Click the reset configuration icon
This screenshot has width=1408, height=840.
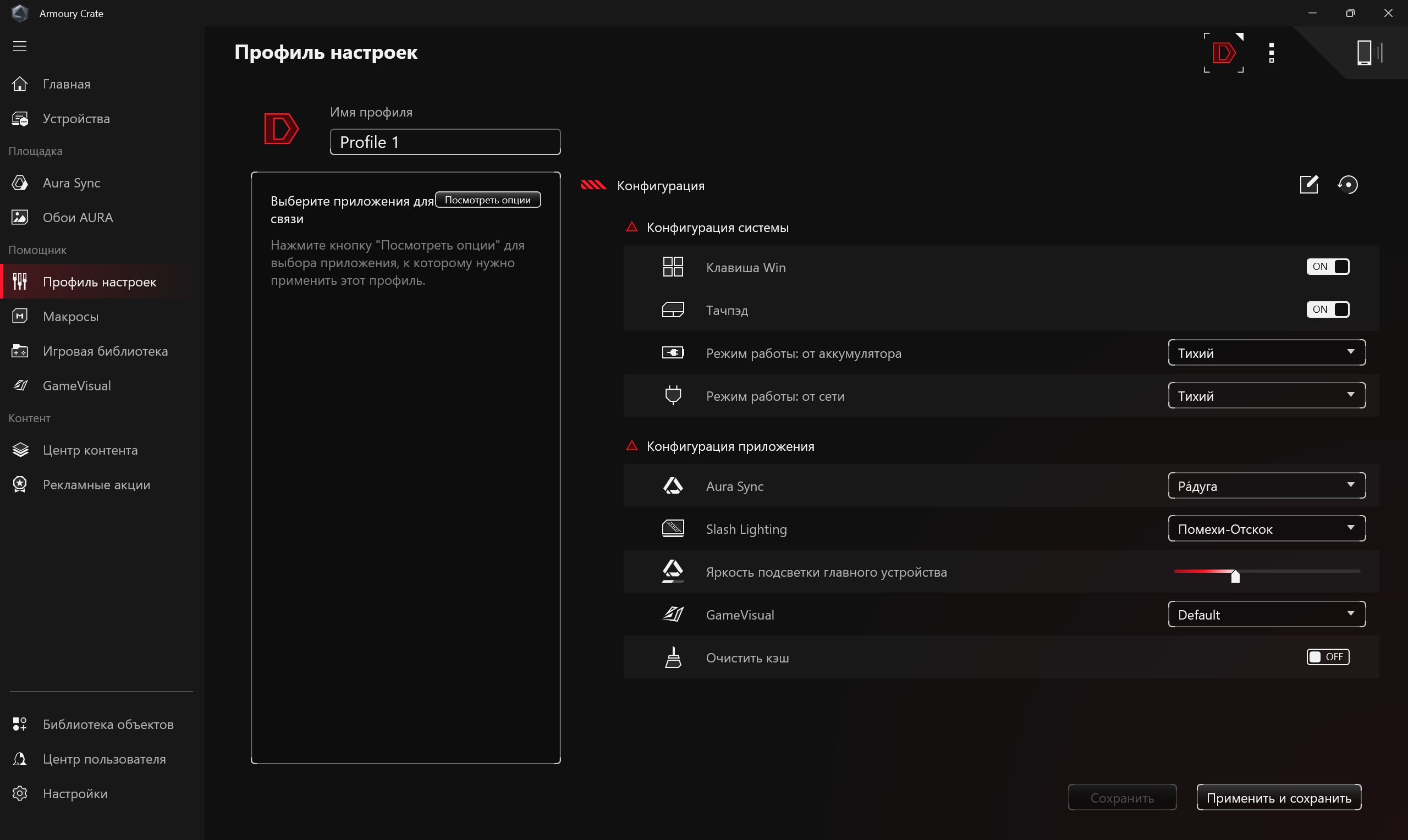(x=1347, y=185)
